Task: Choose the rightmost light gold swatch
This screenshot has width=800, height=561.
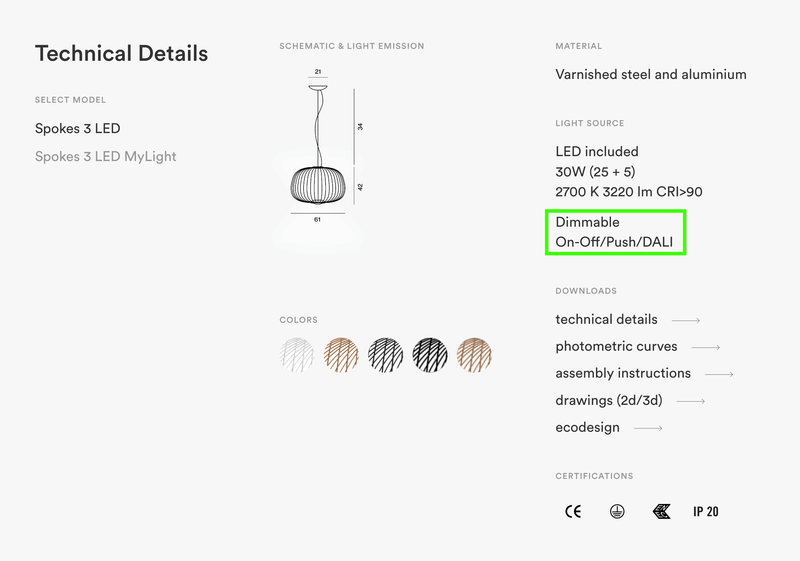Action: 474,354
